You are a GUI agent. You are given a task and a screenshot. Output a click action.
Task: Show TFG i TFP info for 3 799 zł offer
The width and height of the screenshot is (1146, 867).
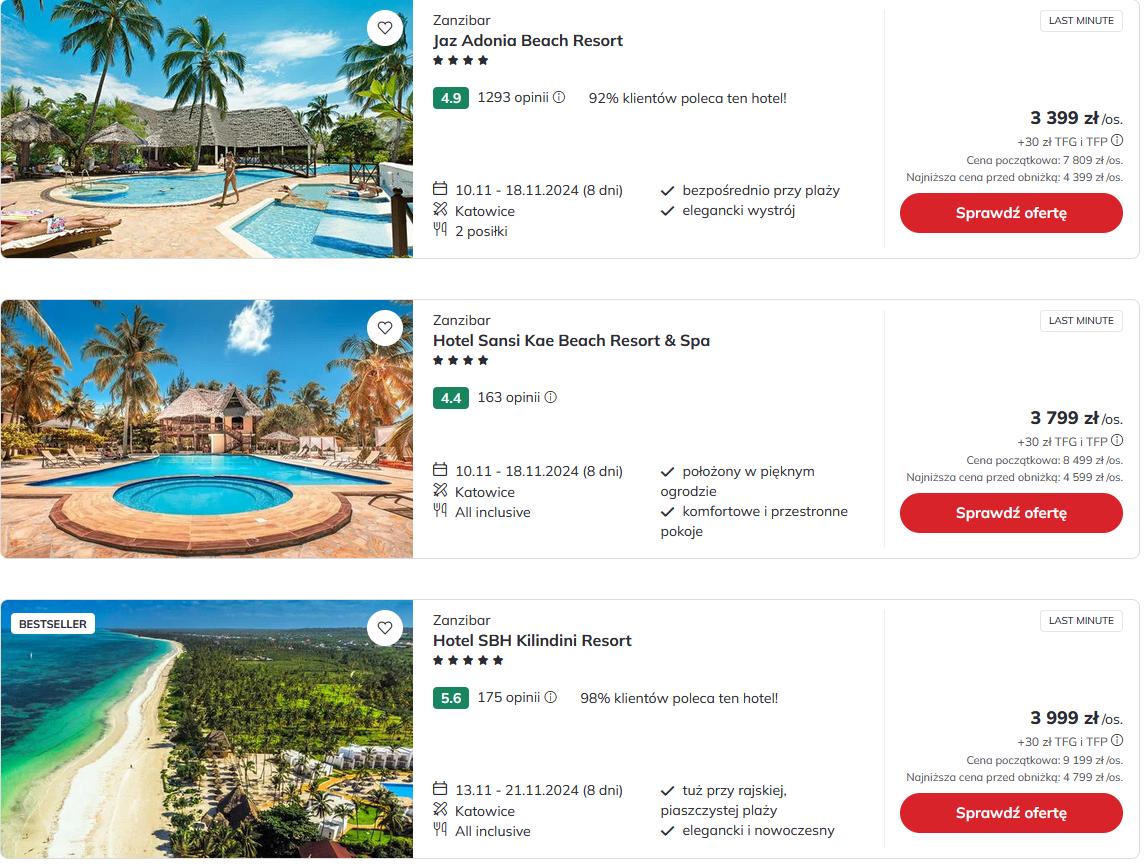click(1117, 440)
